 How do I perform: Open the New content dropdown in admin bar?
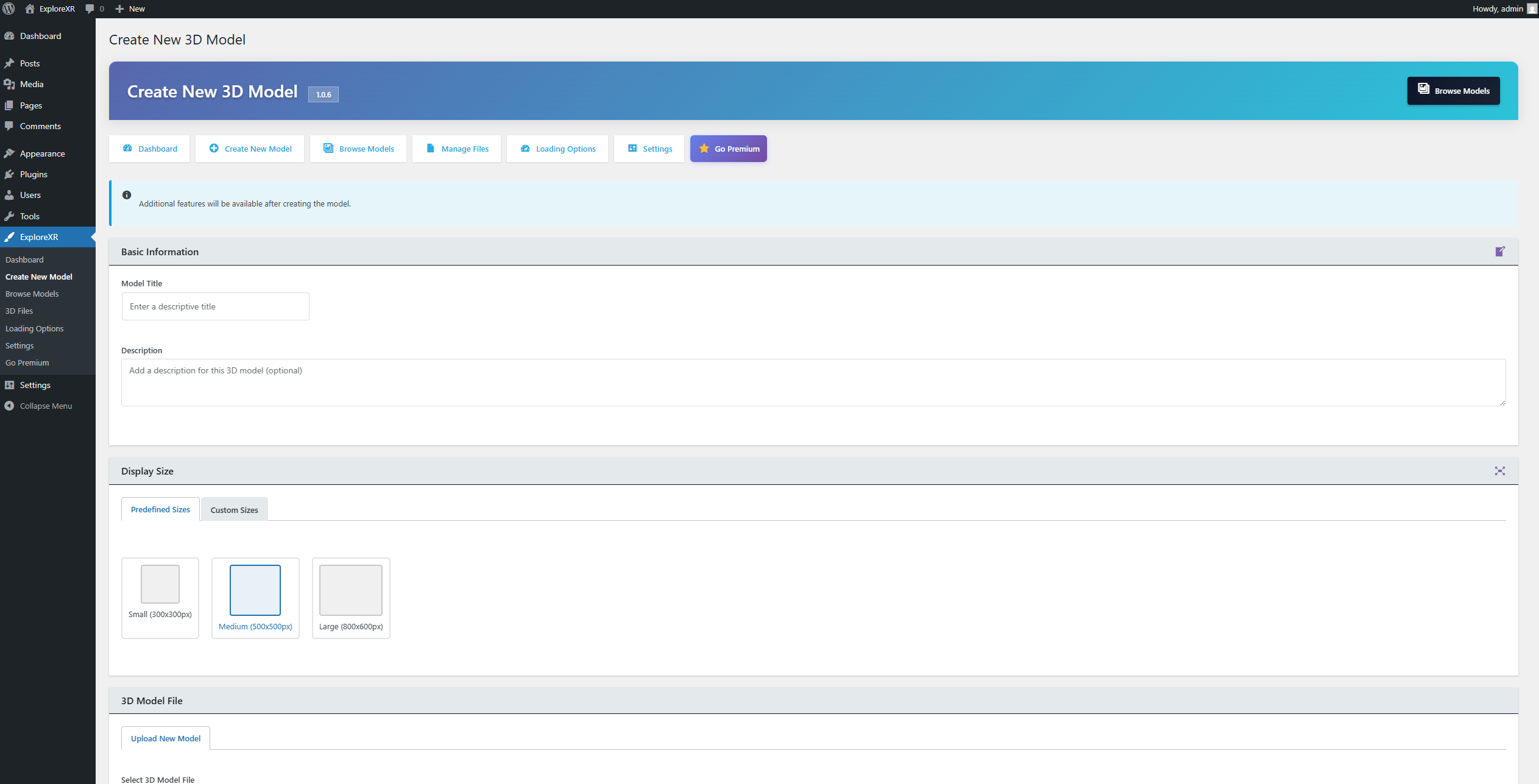(130, 9)
